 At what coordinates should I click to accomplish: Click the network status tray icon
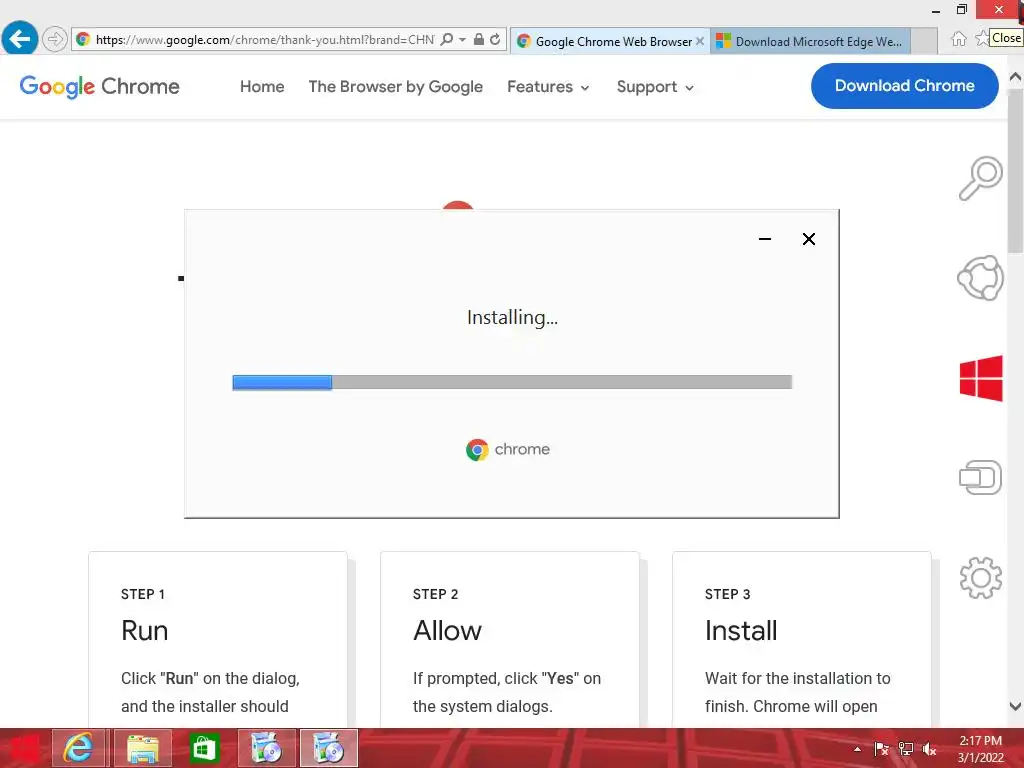[906, 749]
